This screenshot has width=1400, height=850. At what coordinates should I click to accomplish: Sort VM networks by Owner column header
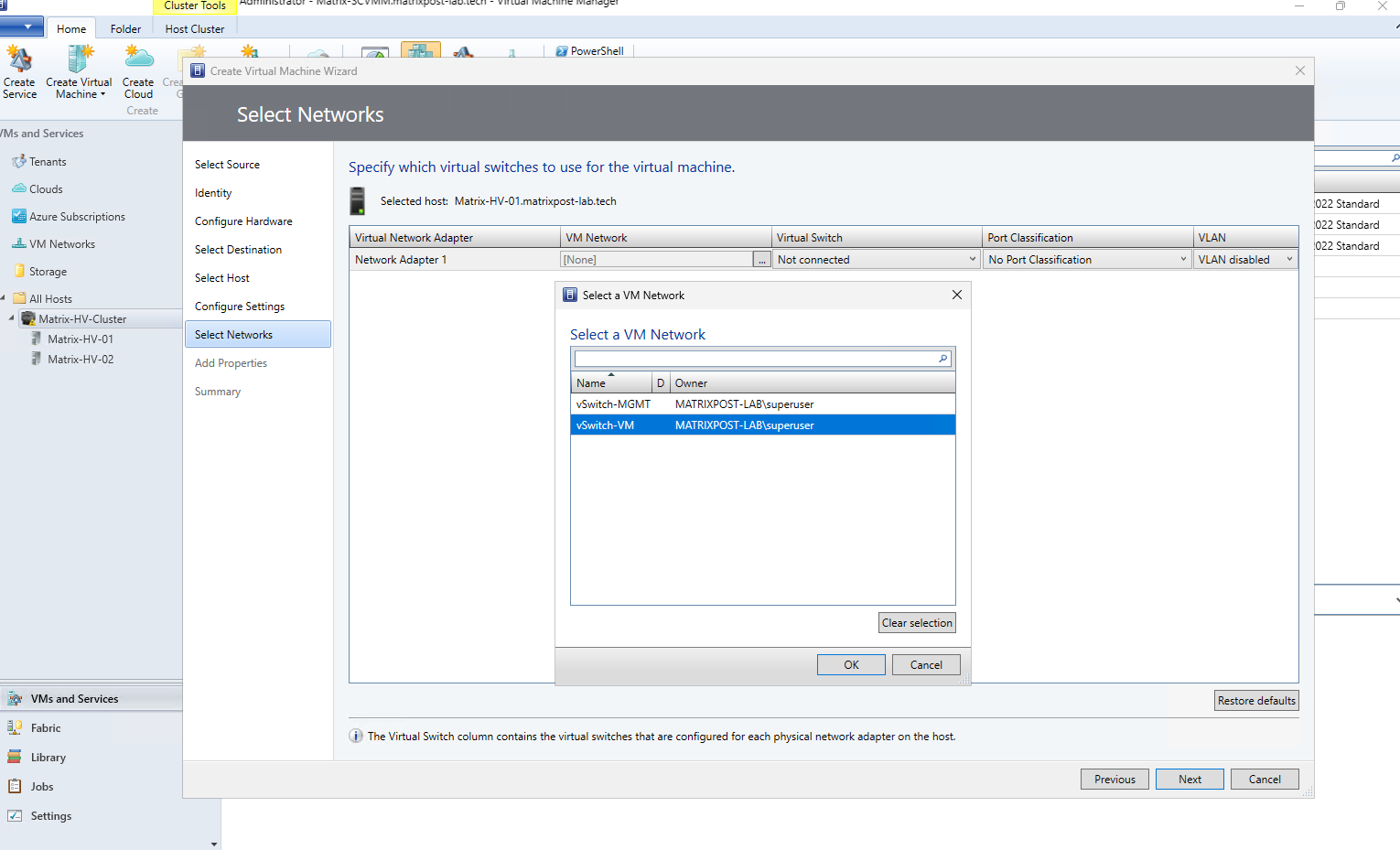coord(813,383)
